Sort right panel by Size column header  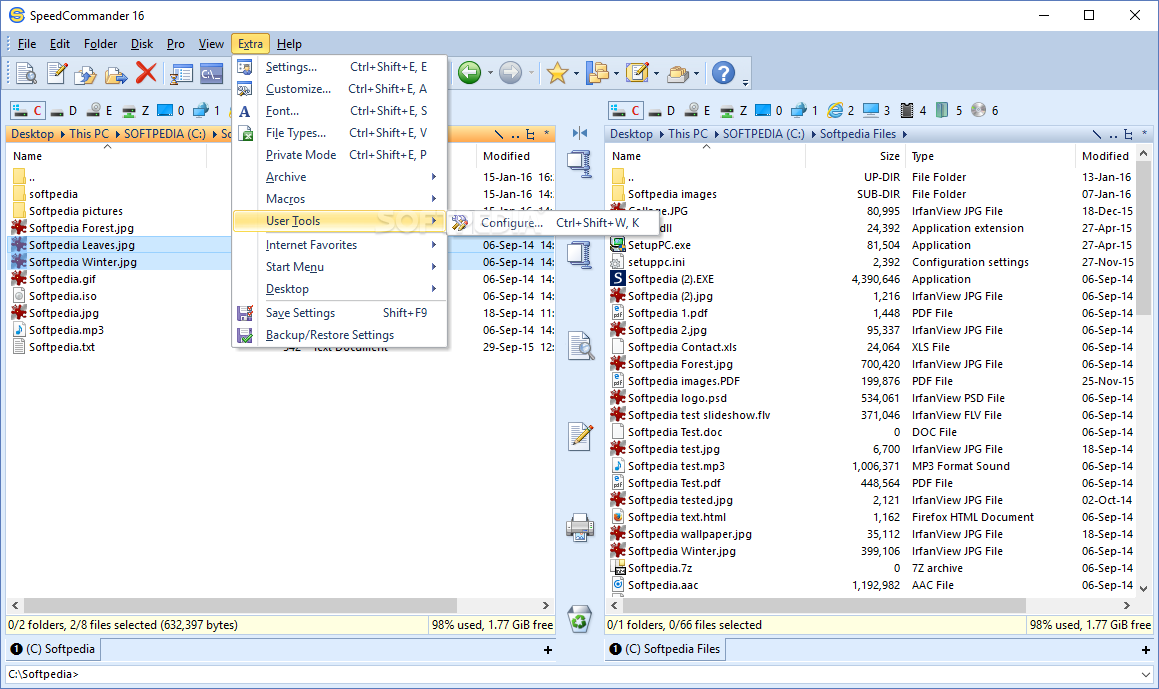[x=854, y=156]
